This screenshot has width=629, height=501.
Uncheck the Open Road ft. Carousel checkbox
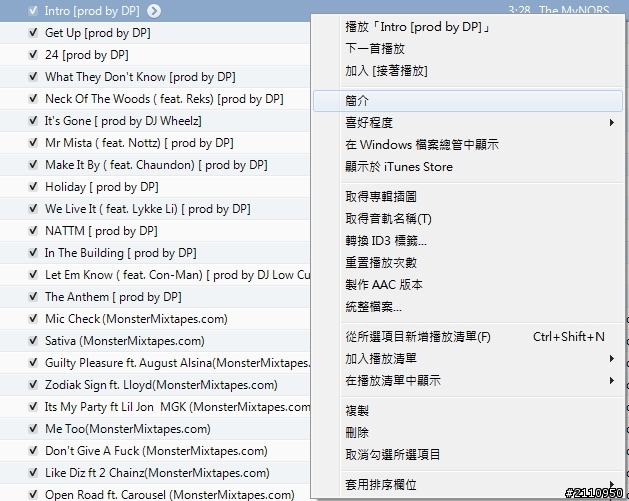click(33, 495)
